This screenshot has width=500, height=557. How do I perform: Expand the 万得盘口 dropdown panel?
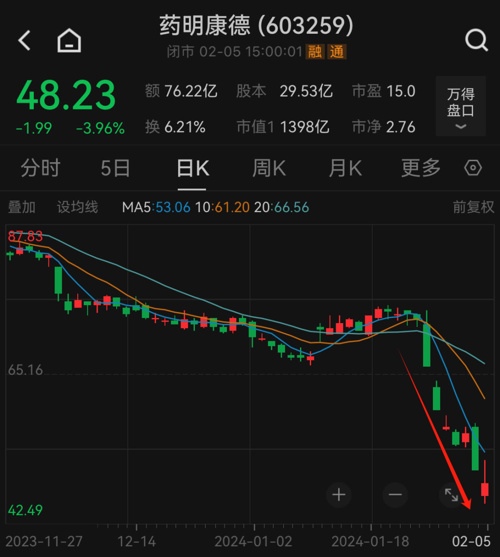(x=461, y=106)
